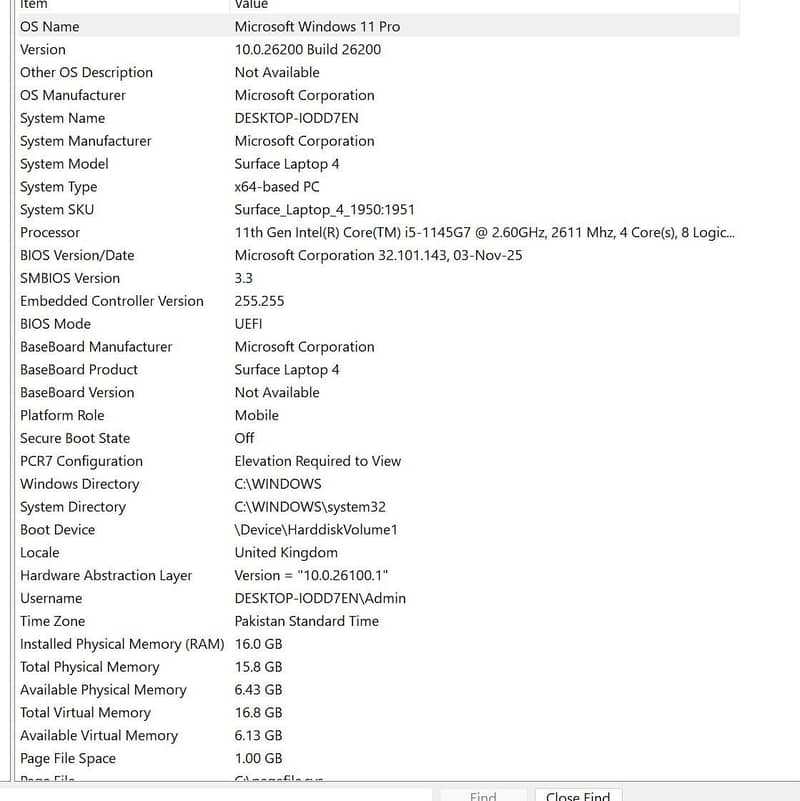
Task: Click the Close Find button
Action: point(578,796)
